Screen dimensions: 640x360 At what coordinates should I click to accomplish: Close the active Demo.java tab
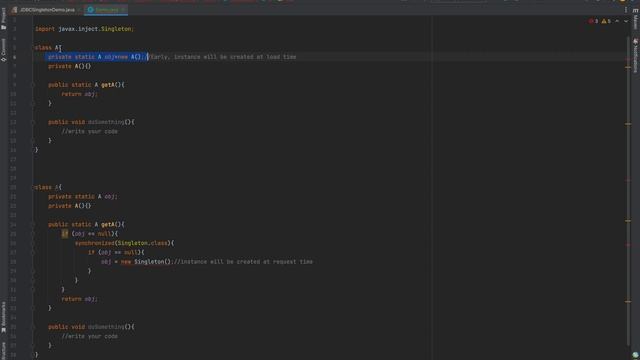pos(123,9)
